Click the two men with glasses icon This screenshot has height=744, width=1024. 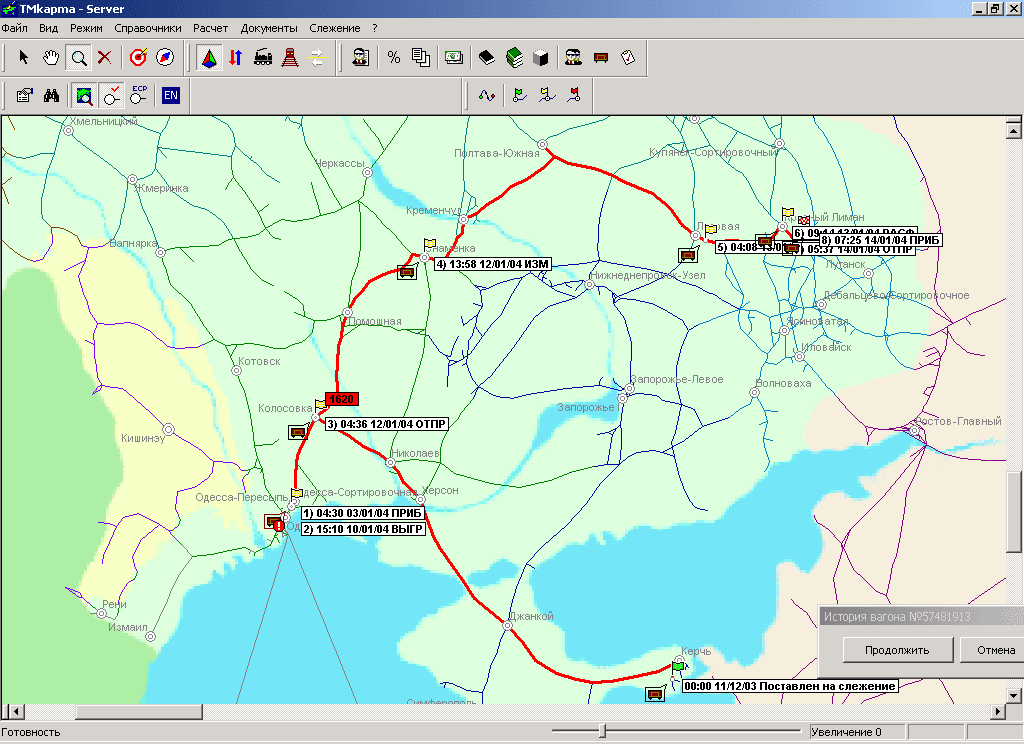pos(573,58)
